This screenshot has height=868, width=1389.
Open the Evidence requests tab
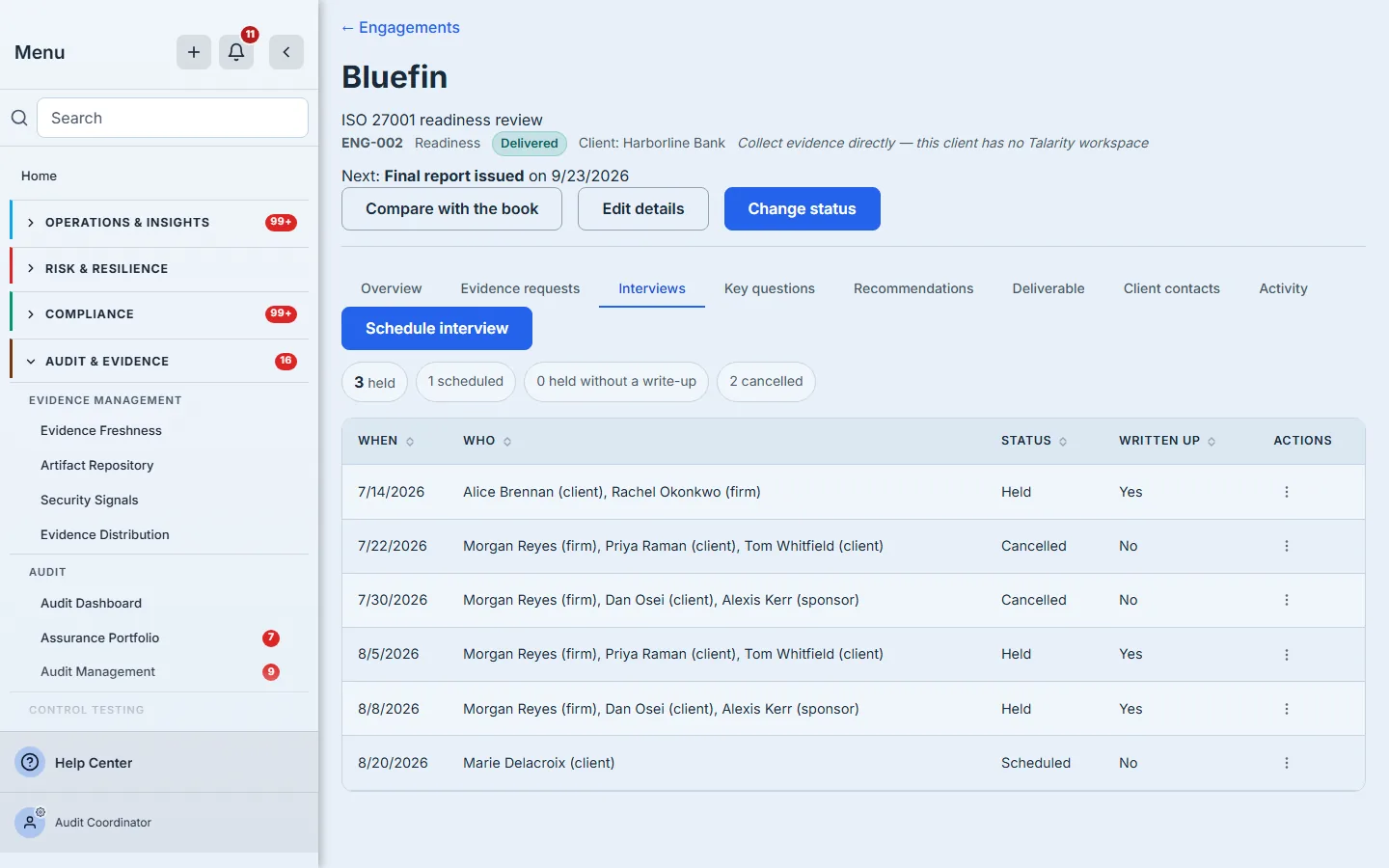[520, 288]
